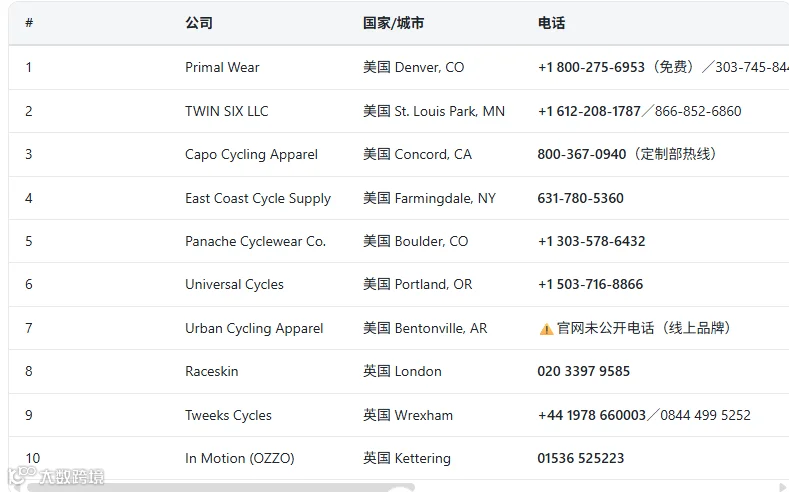Click Primal Wear phone +1 800-275-6953

click(591, 67)
